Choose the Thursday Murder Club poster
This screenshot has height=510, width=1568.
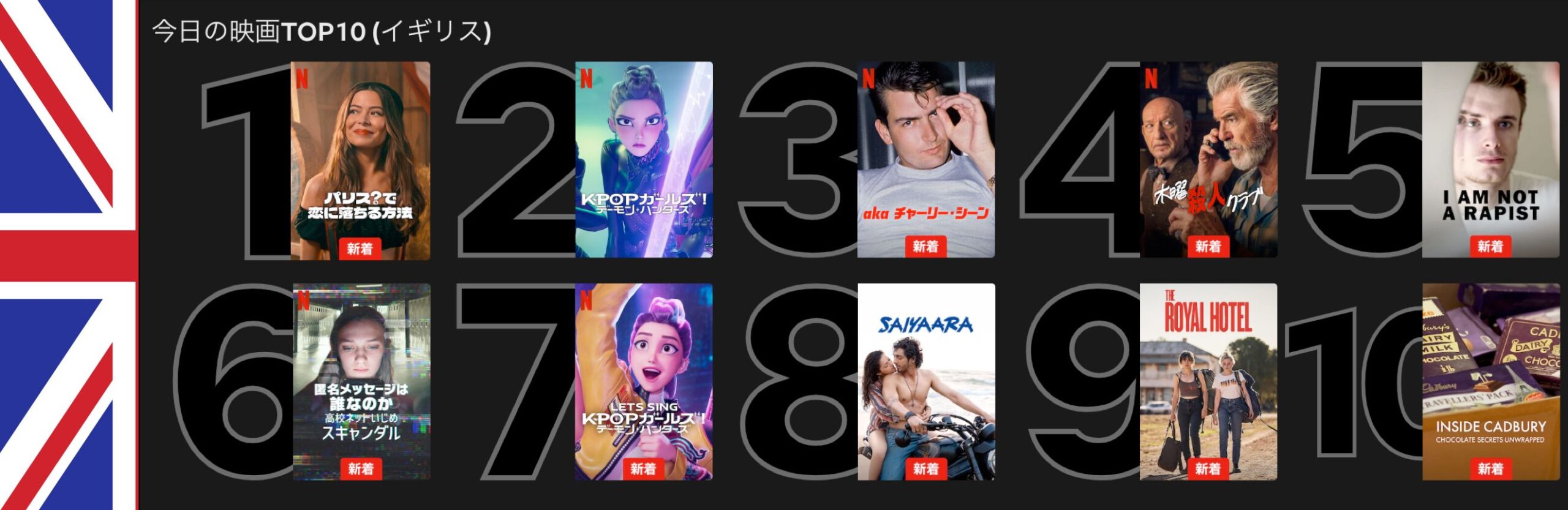pos(1208,160)
